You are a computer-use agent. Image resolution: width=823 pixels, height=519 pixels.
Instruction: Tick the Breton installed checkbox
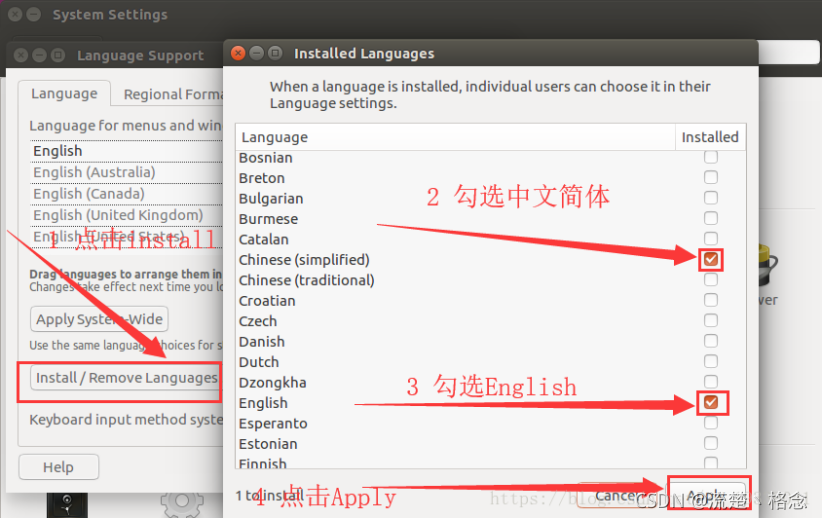[711, 177]
